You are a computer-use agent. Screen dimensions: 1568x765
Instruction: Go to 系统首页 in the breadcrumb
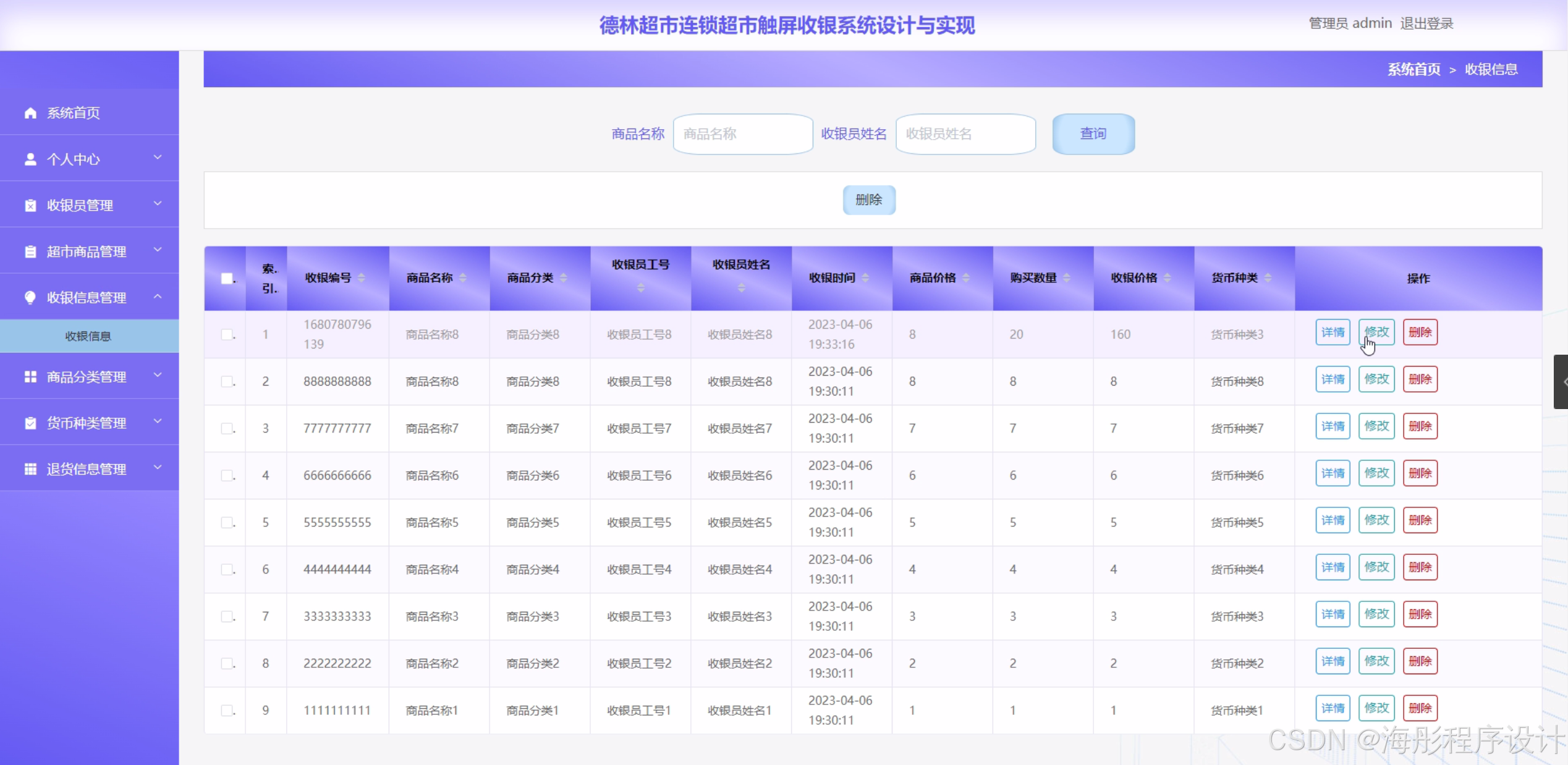(x=1413, y=69)
